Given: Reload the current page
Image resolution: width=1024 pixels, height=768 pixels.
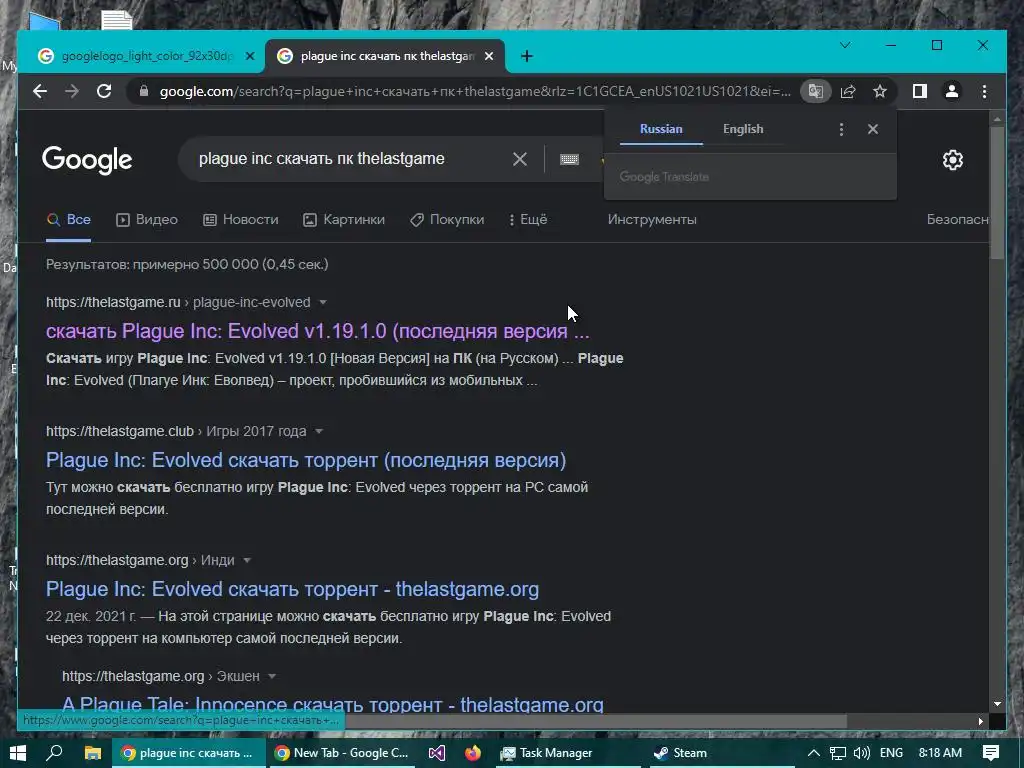Looking at the screenshot, I should [x=104, y=91].
